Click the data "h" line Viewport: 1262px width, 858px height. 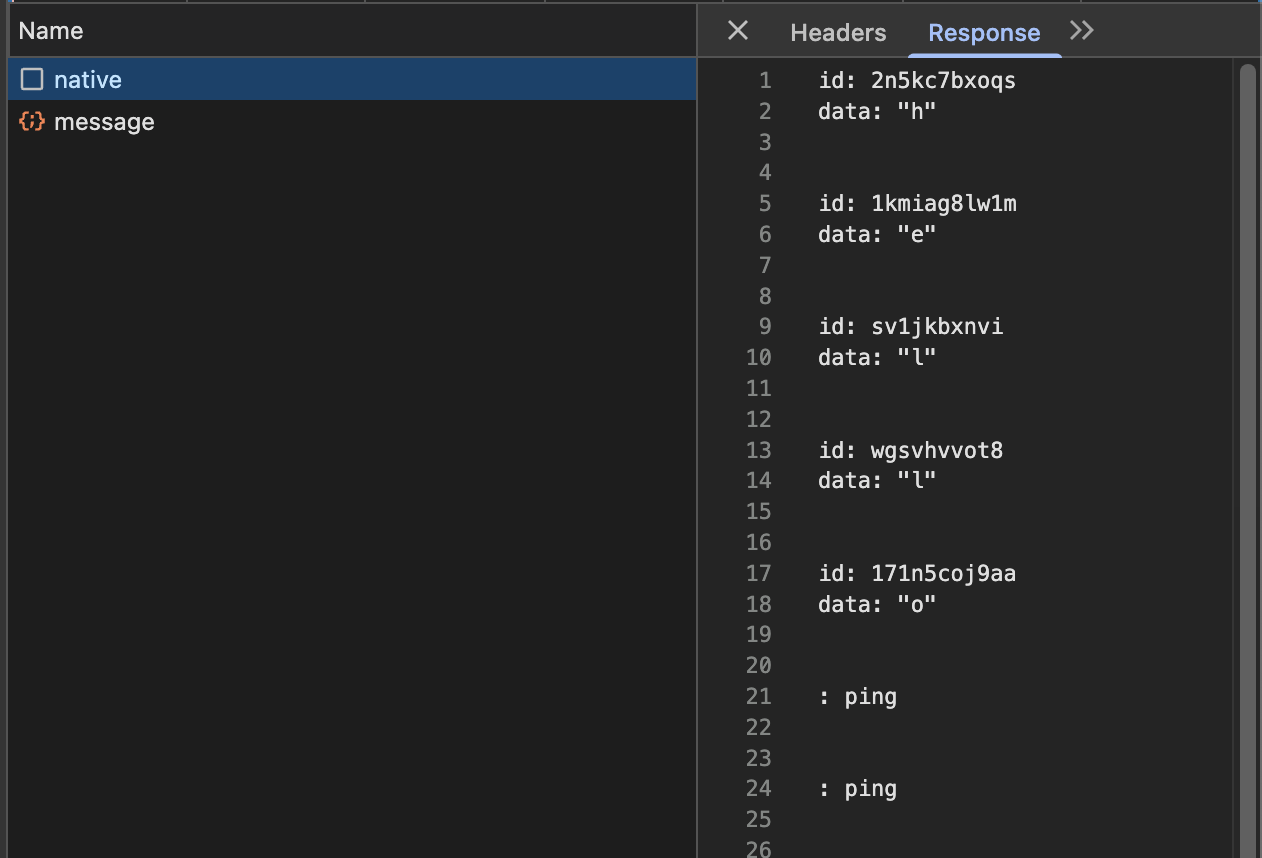pos(876,111)
